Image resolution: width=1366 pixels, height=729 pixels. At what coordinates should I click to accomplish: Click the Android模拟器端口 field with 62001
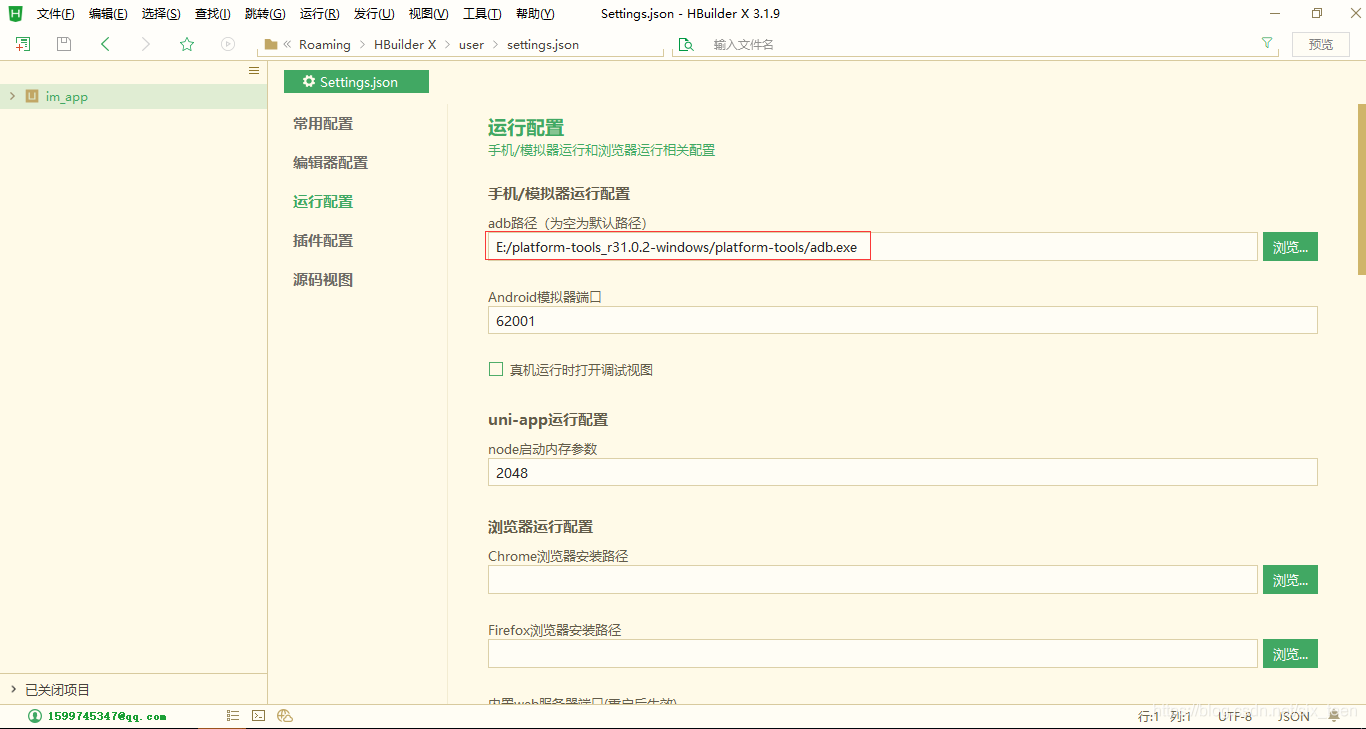tap(903, 320)
